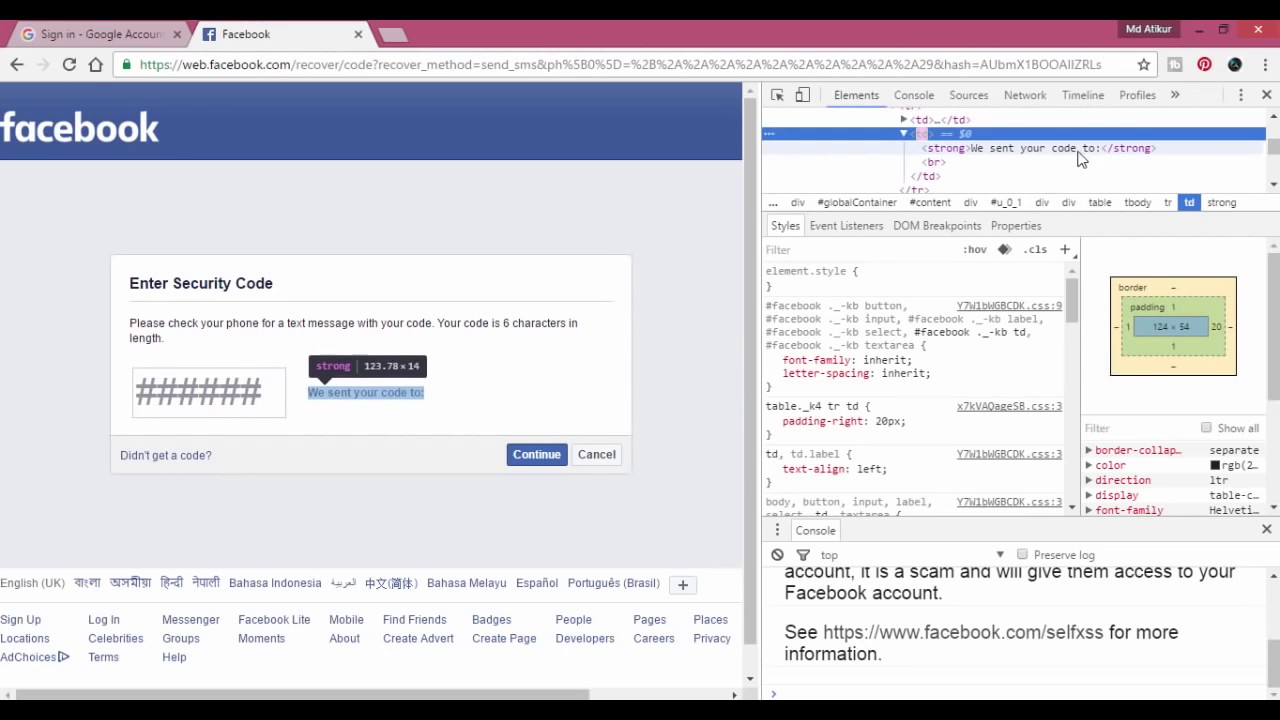Select the Bahasa Indonesia language link
Image resolution: width=1280 pixels, height=720 pixels.
click(x=275, y=583)
